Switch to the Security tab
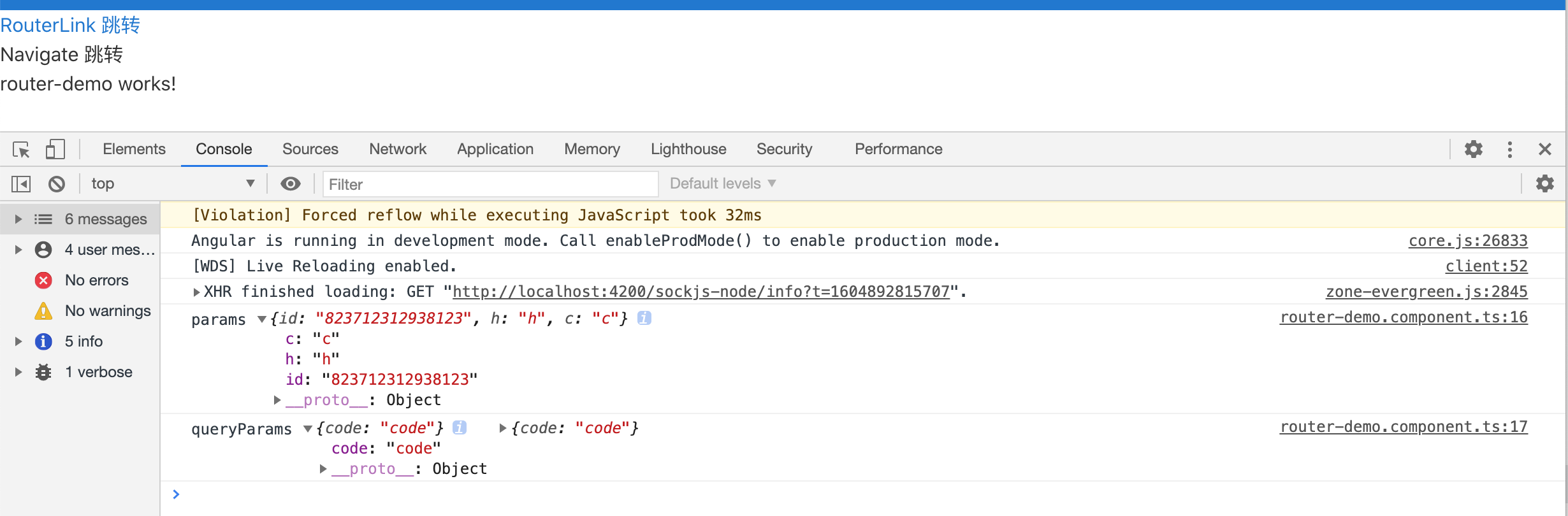This screenshot has width=1568, height=516. click(784, 149)
